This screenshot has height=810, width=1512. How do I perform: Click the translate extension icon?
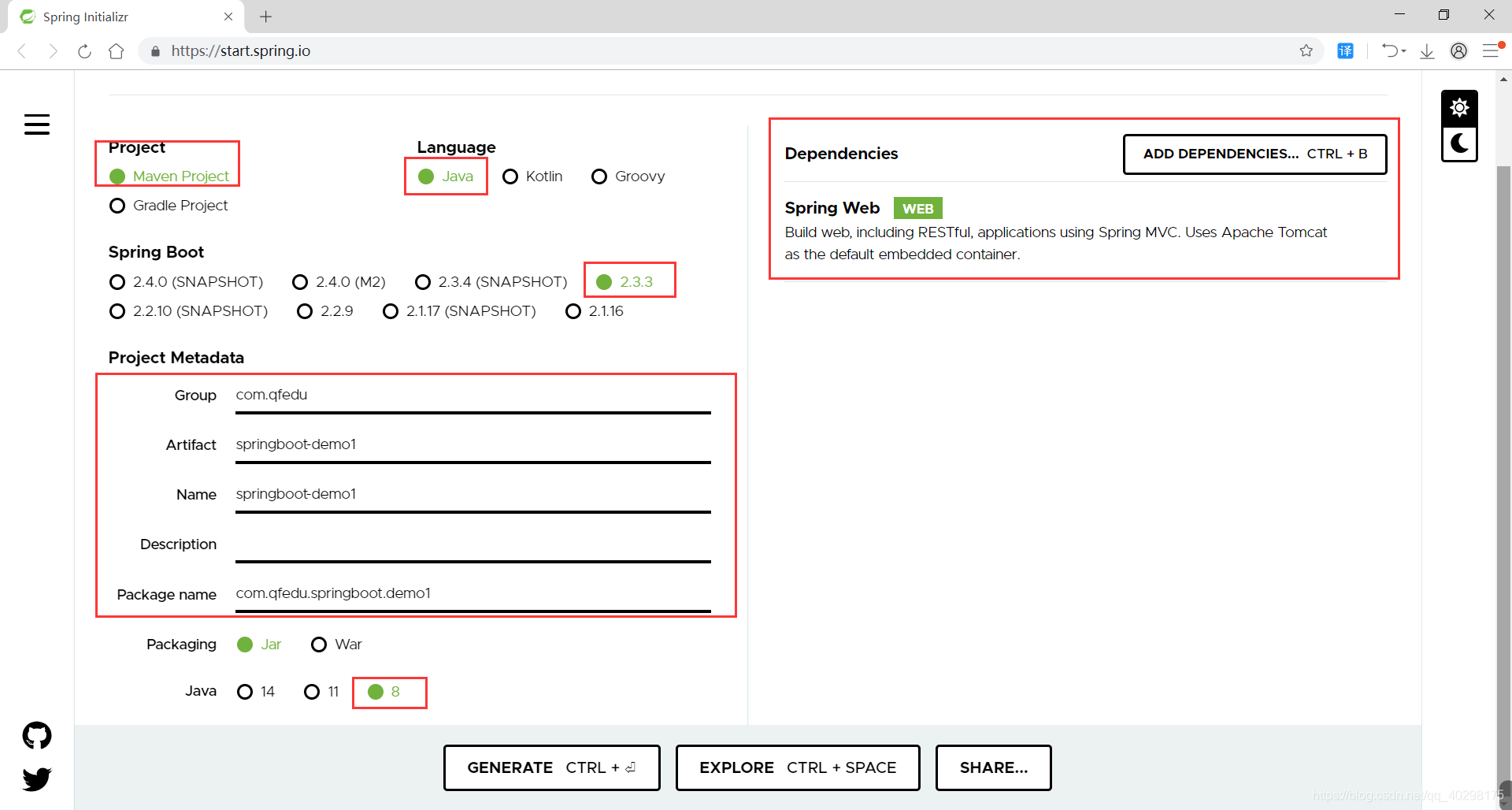point(1346,51)
